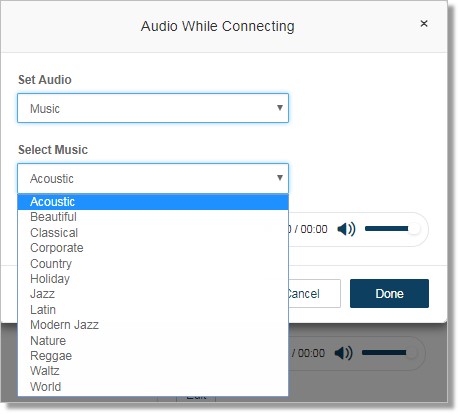Close the Audio While Connecting dialog
This screenshot has width=459, height=414.
coord(424,24)
